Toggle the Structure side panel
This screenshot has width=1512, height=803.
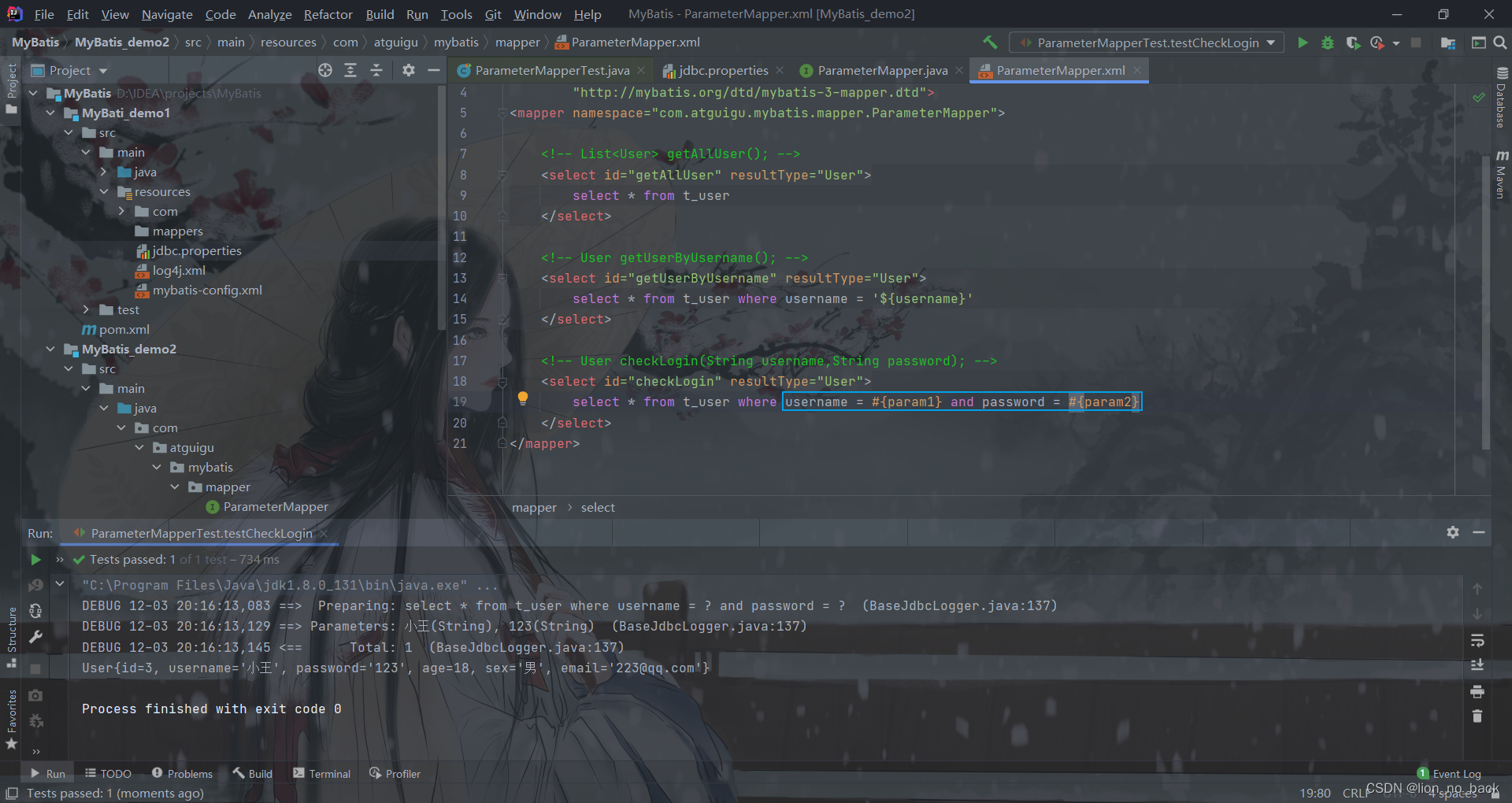[x=11, y=637]
